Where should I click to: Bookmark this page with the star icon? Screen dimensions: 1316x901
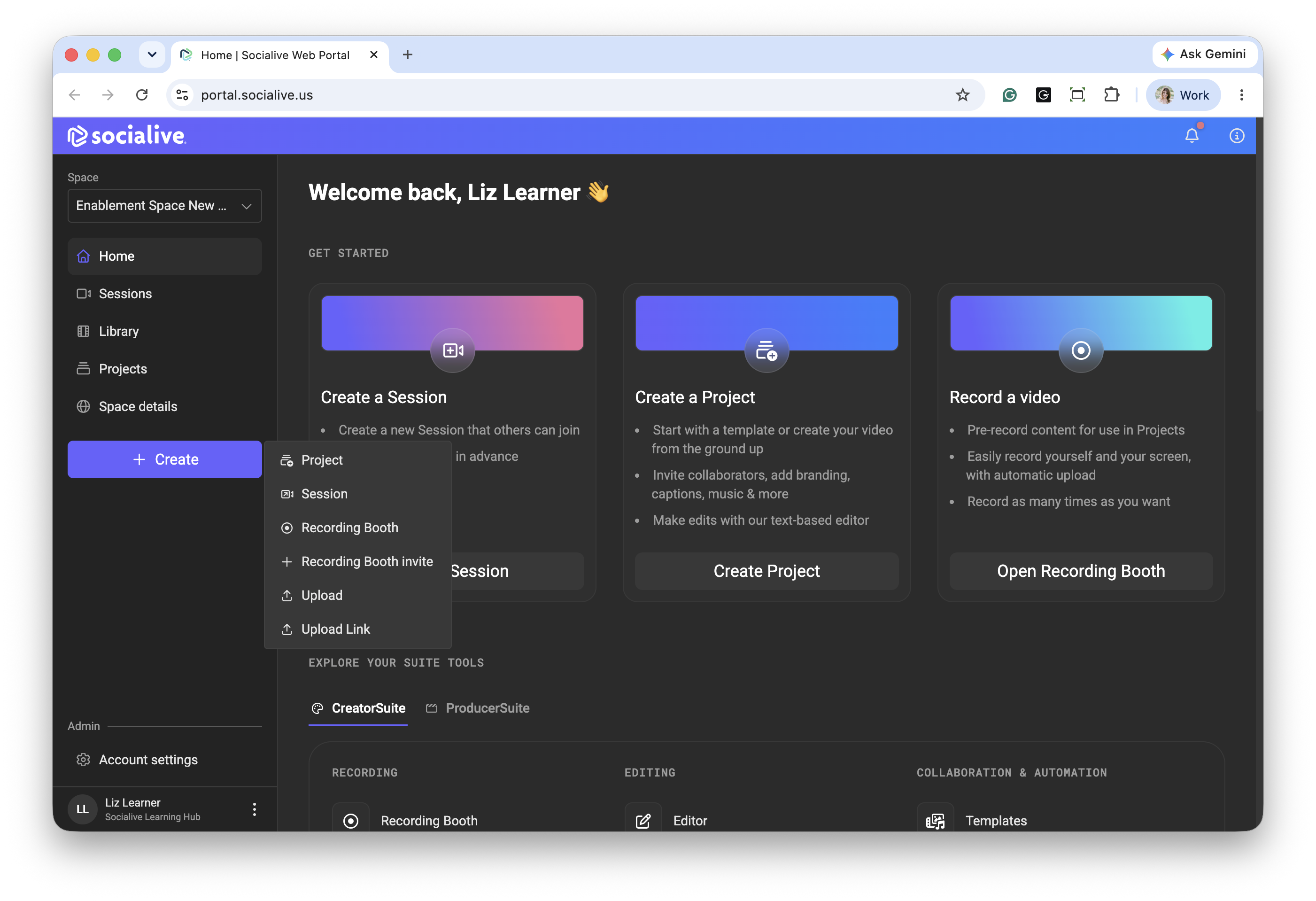[x=963, y=95]
